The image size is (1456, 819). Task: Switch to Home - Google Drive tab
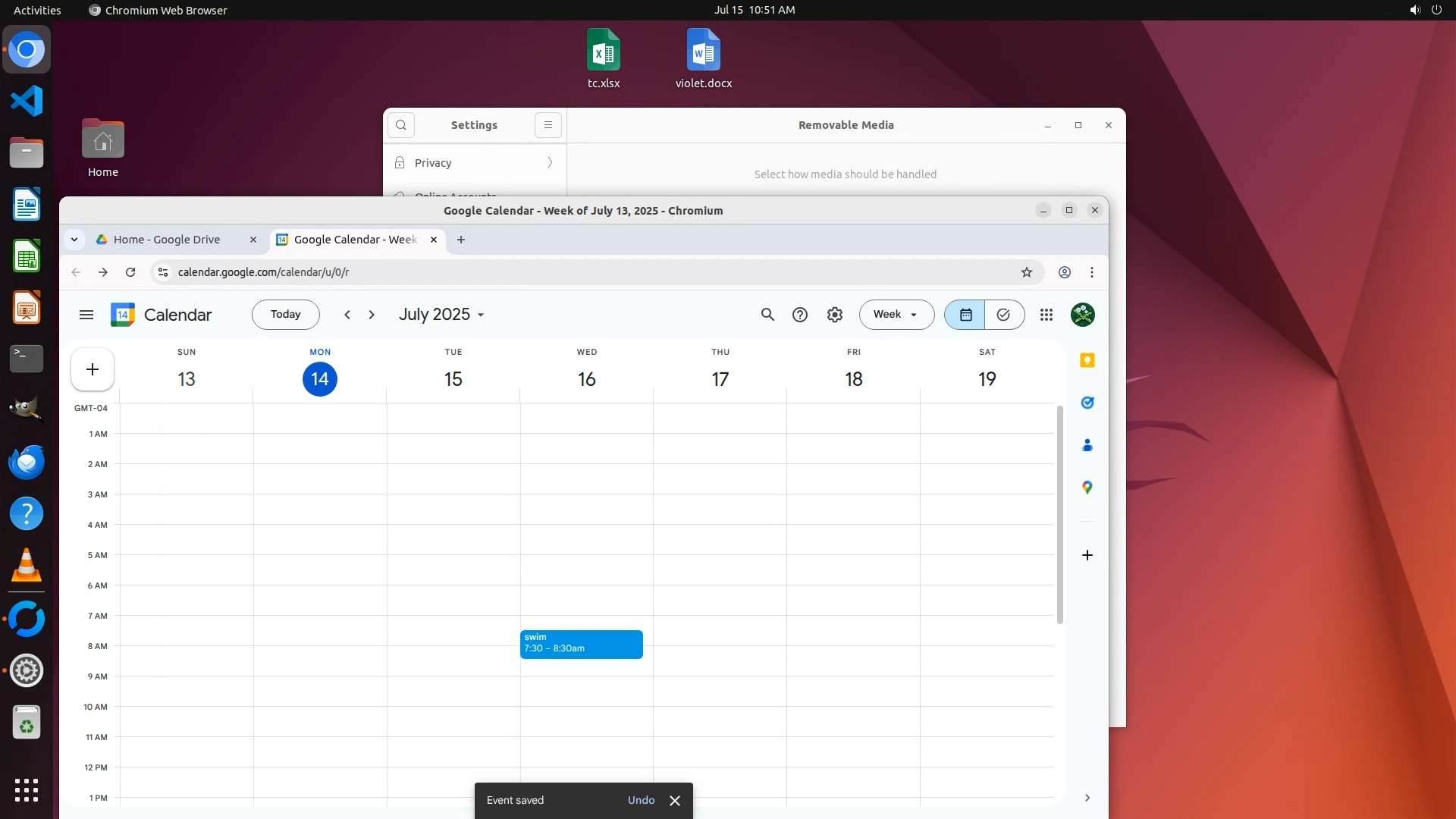click(167, 240)
